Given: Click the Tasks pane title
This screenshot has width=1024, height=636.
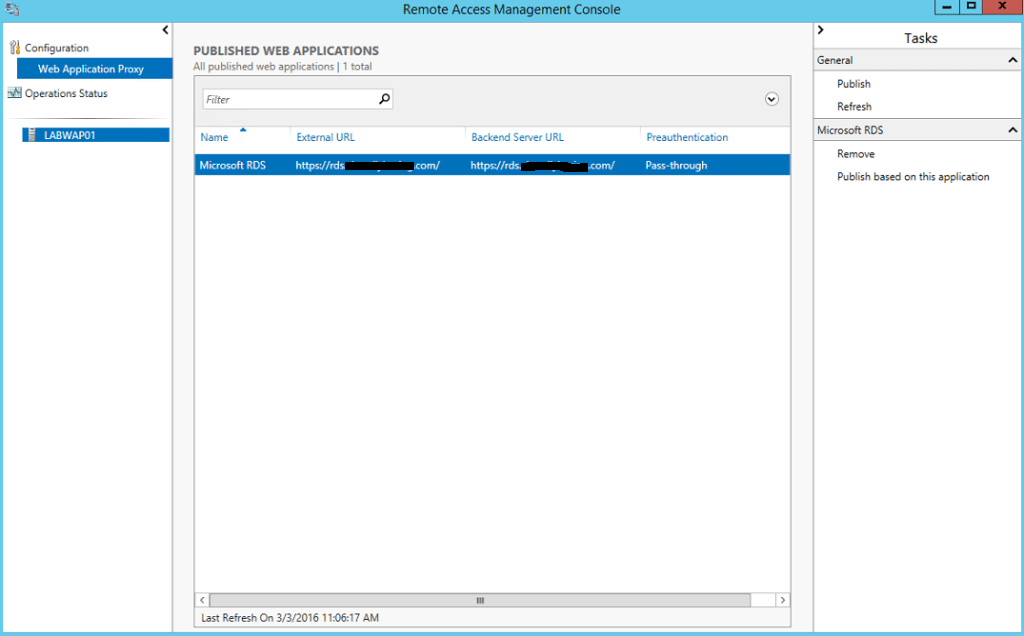Looking at the screenshot, I should (920, 38).
